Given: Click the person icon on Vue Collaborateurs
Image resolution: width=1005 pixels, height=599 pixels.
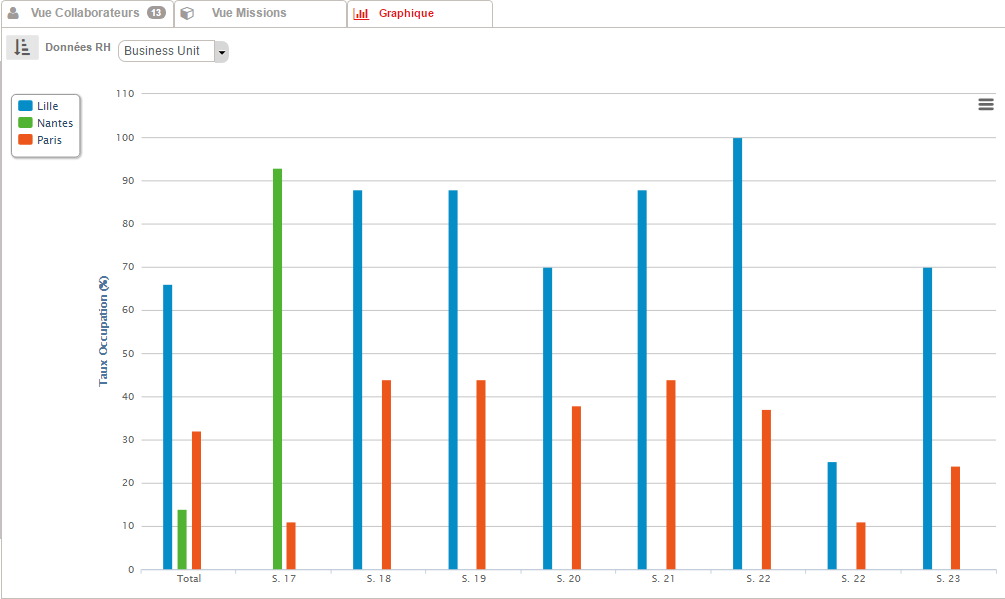Looking at the screenshot, I should point(14,14).
